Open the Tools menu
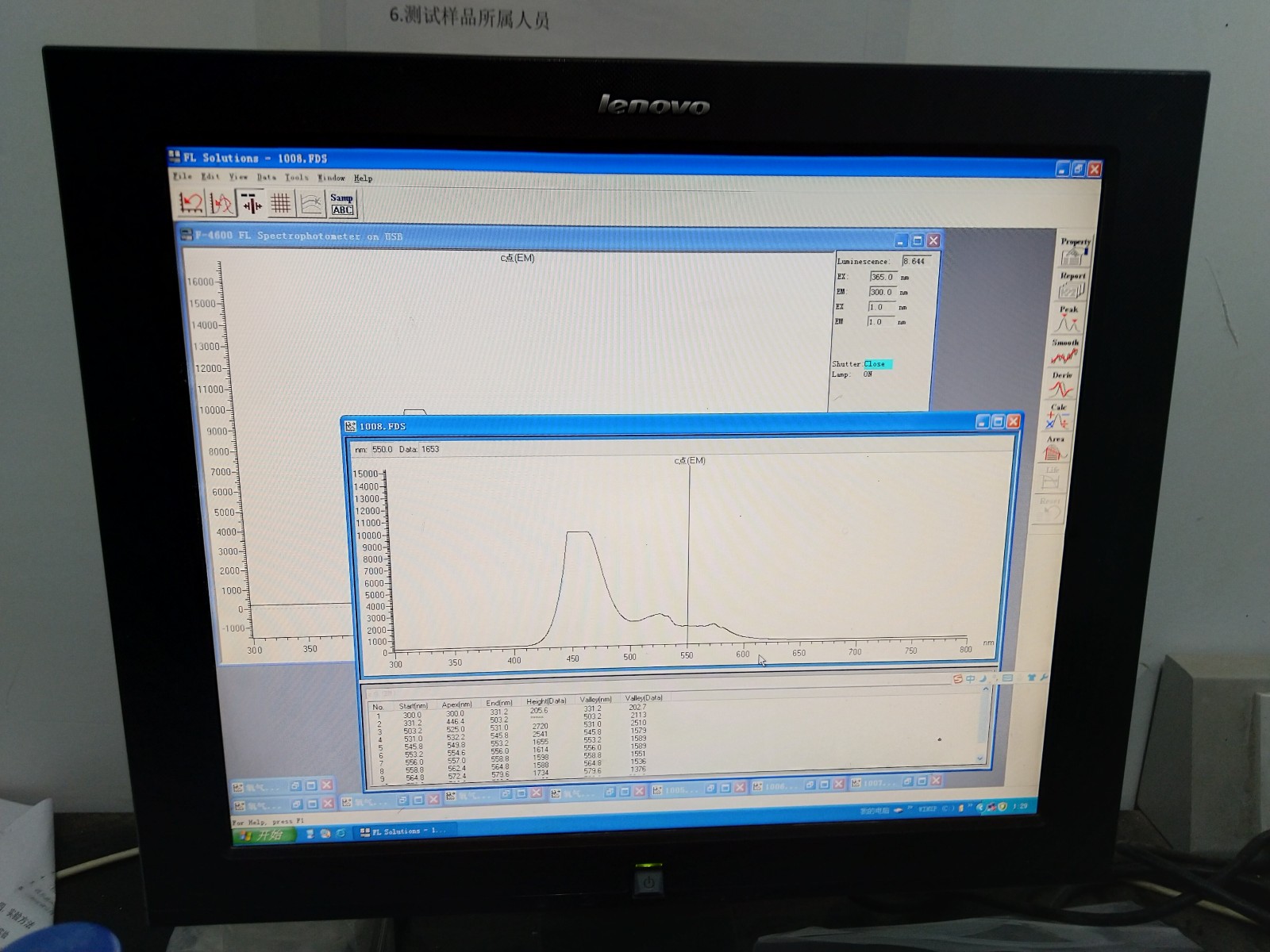1270x952 pixels. (296, 178)
